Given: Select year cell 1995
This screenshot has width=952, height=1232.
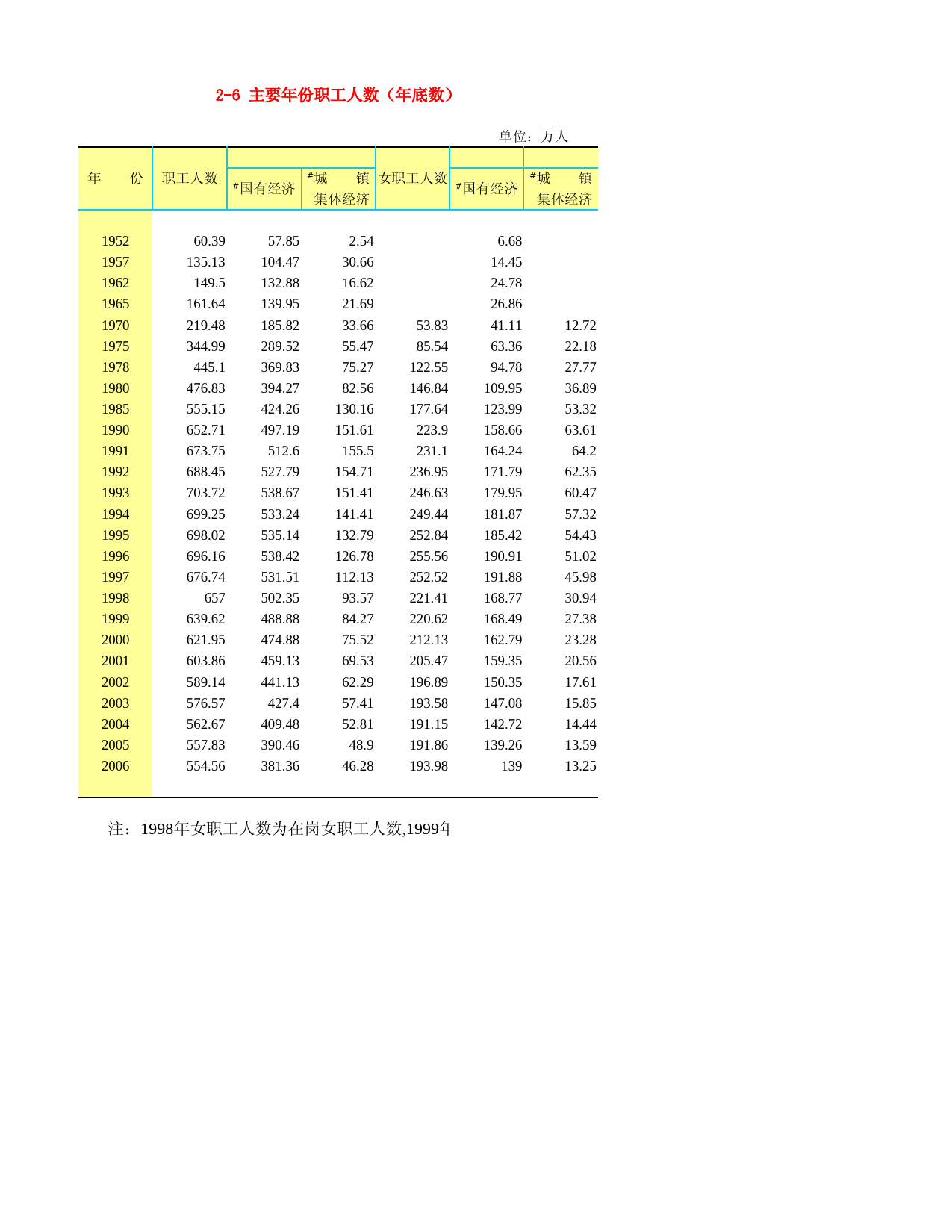Looking at the screenshot, I should point(116,535).
